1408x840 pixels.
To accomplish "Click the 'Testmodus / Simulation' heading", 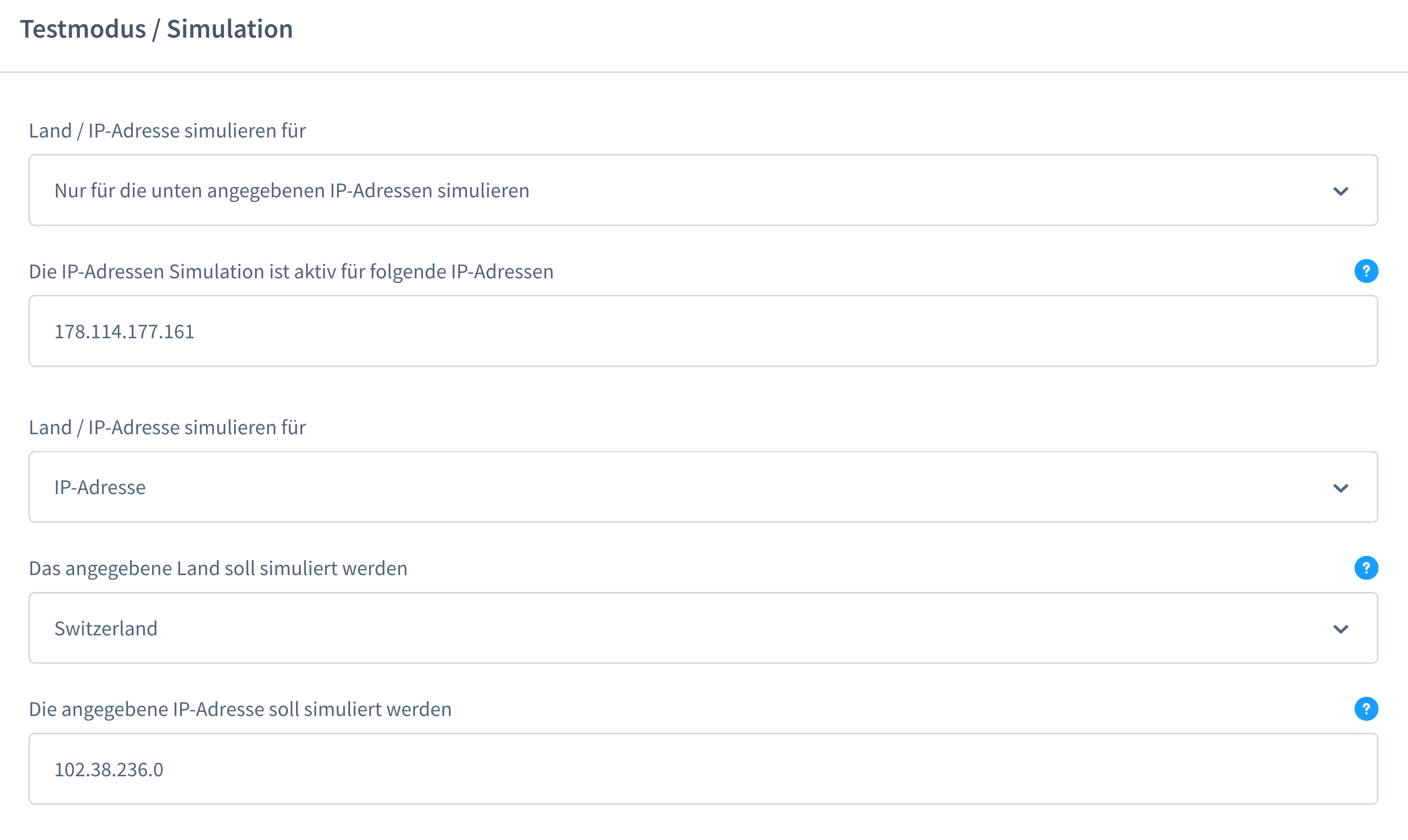I will (156, 30).
